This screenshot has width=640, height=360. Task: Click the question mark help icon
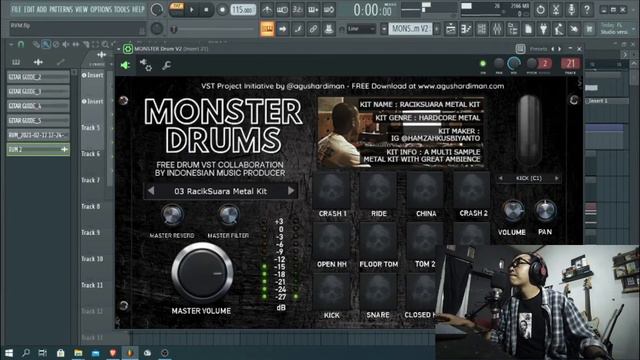[x=587, y=9]
